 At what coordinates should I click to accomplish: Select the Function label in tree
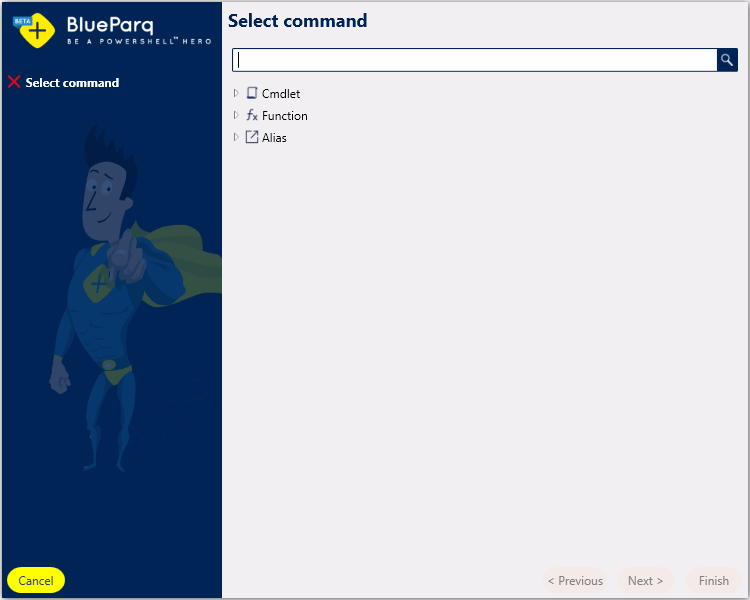[285, 116]
